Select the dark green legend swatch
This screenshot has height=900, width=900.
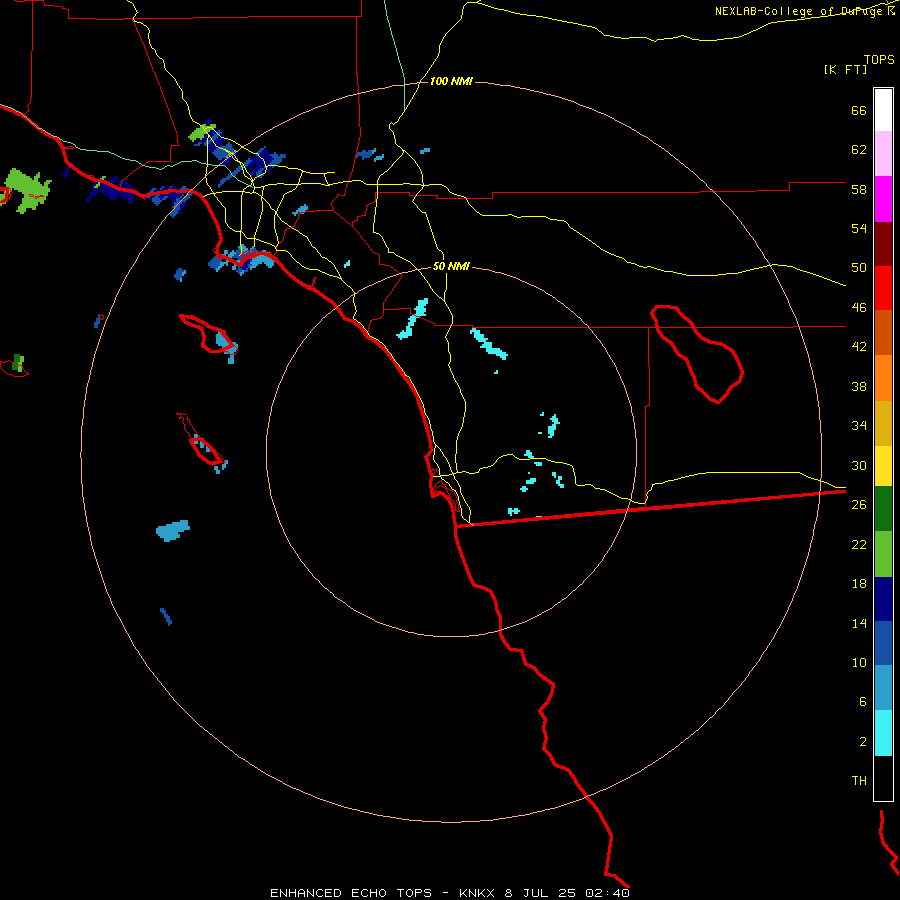pyautogui.click(x=883, y=509)
